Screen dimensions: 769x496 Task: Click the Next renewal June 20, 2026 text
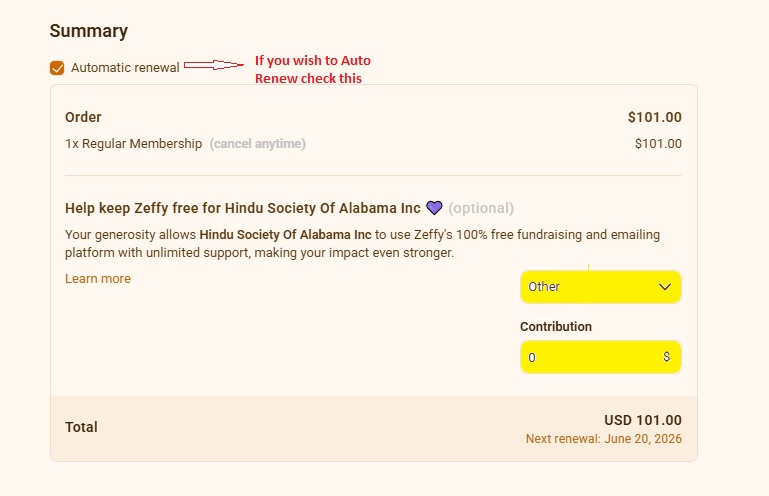(x=604, y=439)
